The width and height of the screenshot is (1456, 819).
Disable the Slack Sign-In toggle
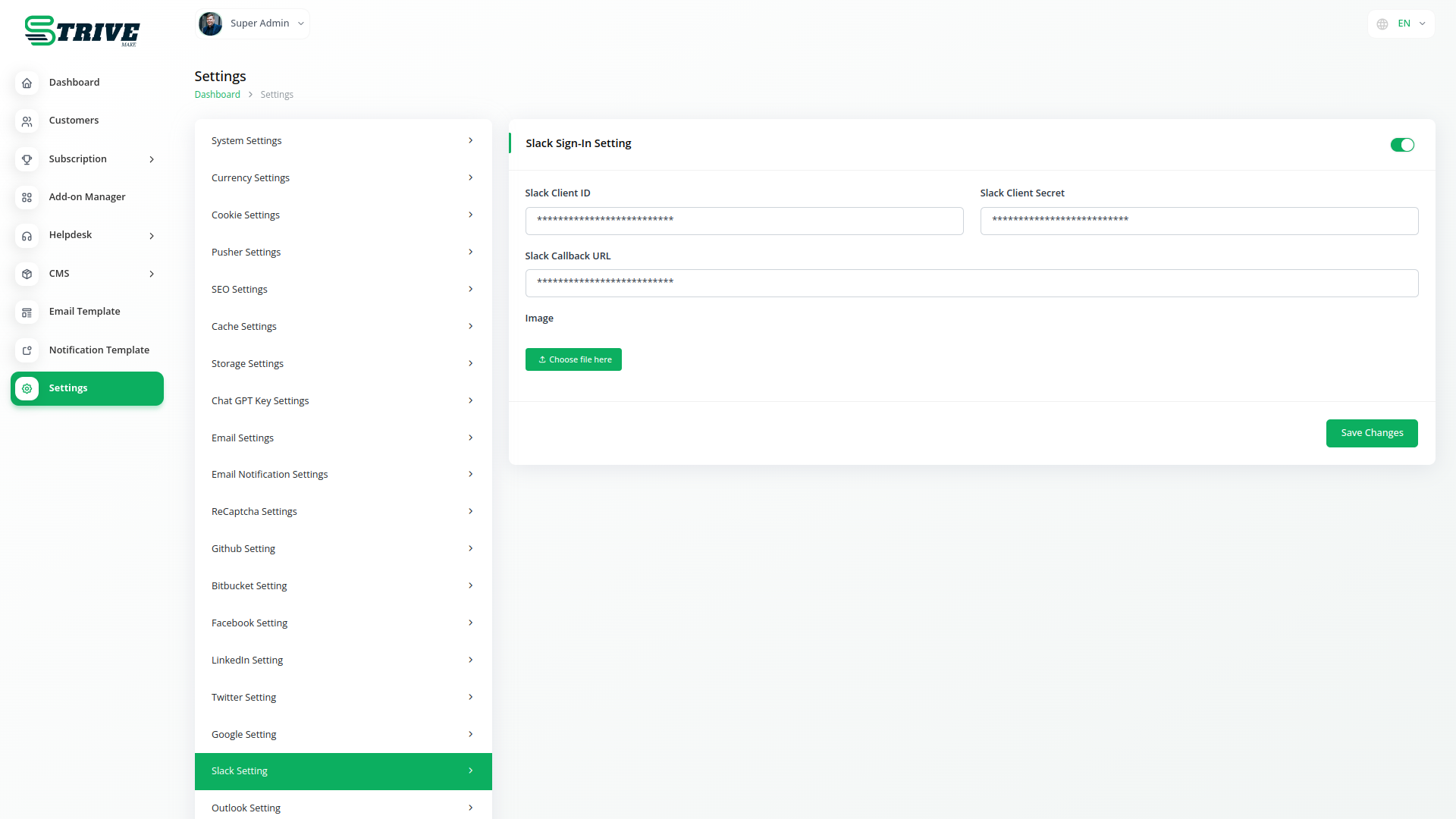click(1401, 145)
